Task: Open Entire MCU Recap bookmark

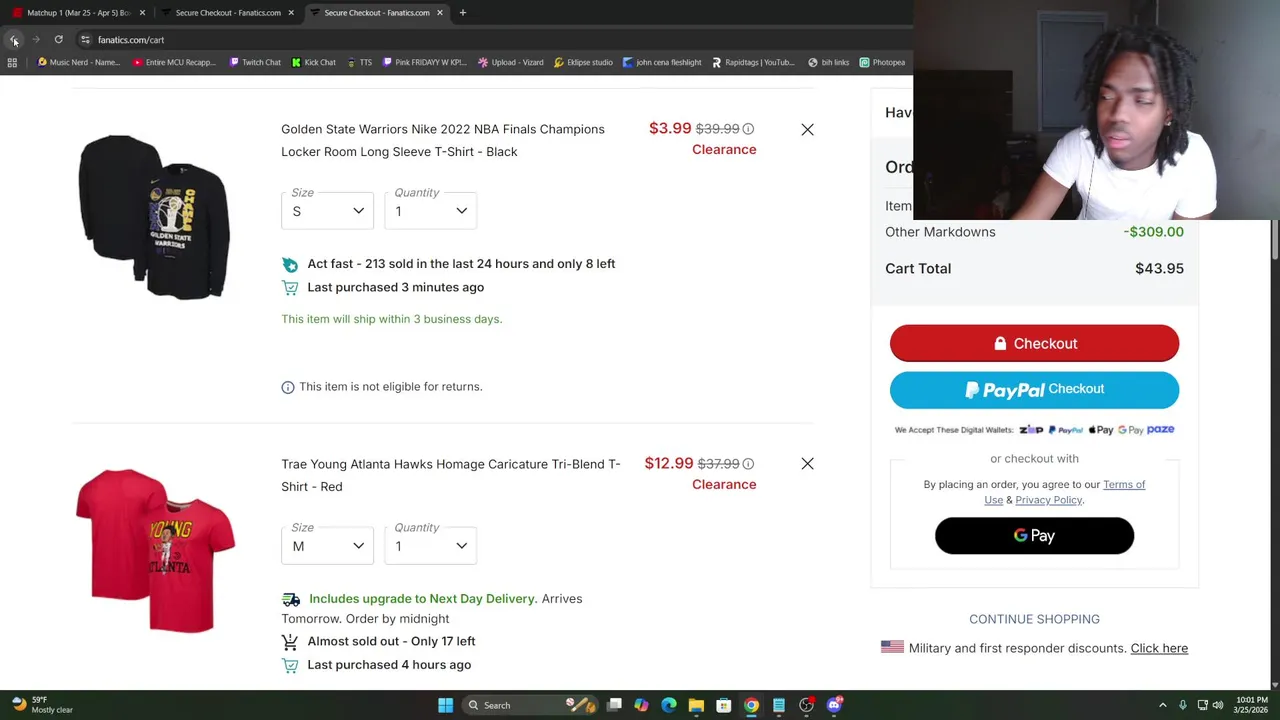Action: 173,62
